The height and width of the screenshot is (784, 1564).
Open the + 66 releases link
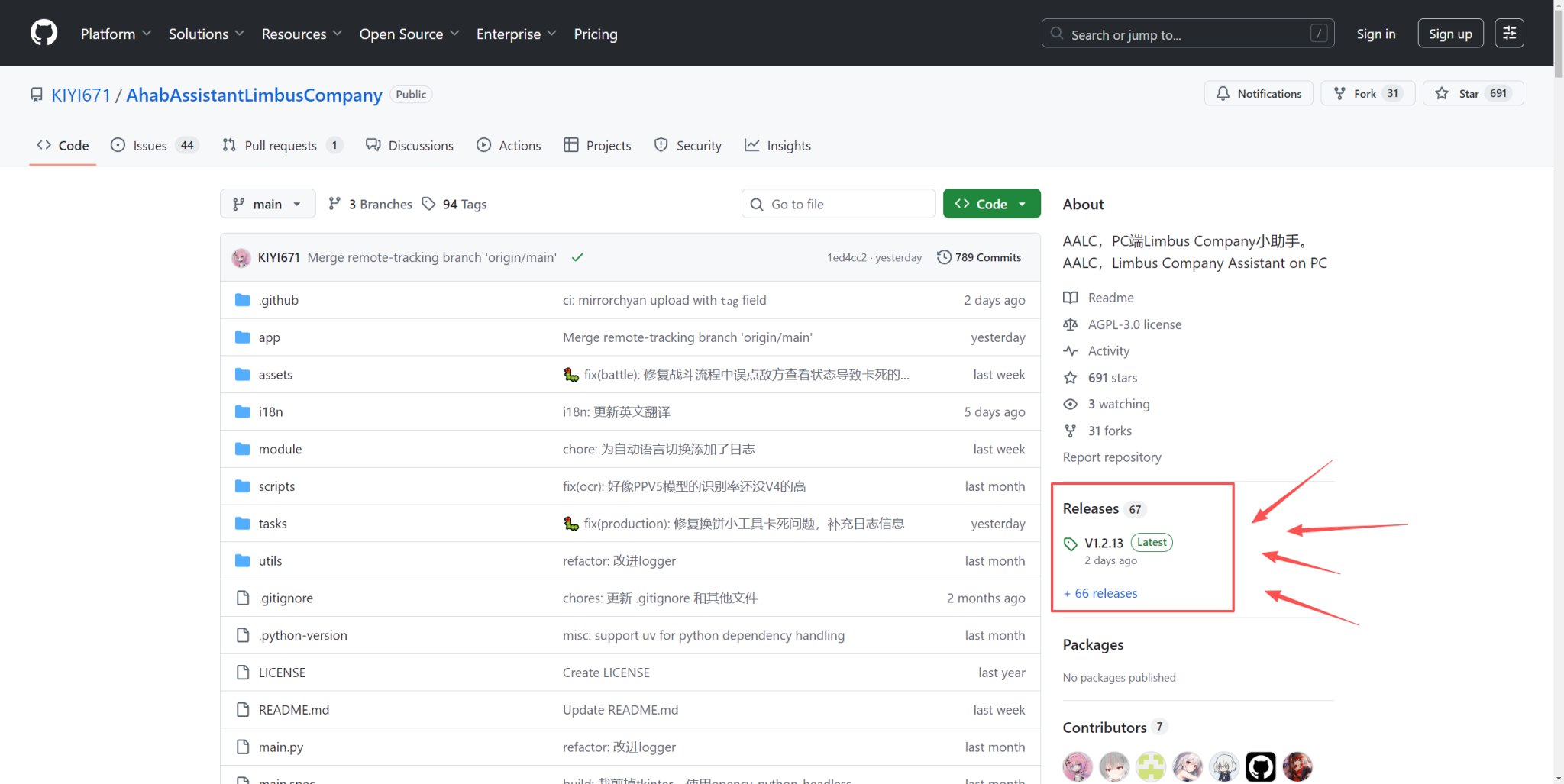[x=1100, y=593]
